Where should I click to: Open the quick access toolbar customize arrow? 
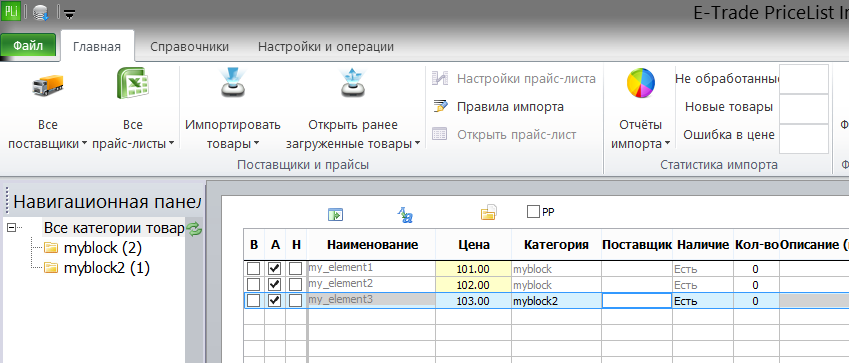click(x=69, y=14)
